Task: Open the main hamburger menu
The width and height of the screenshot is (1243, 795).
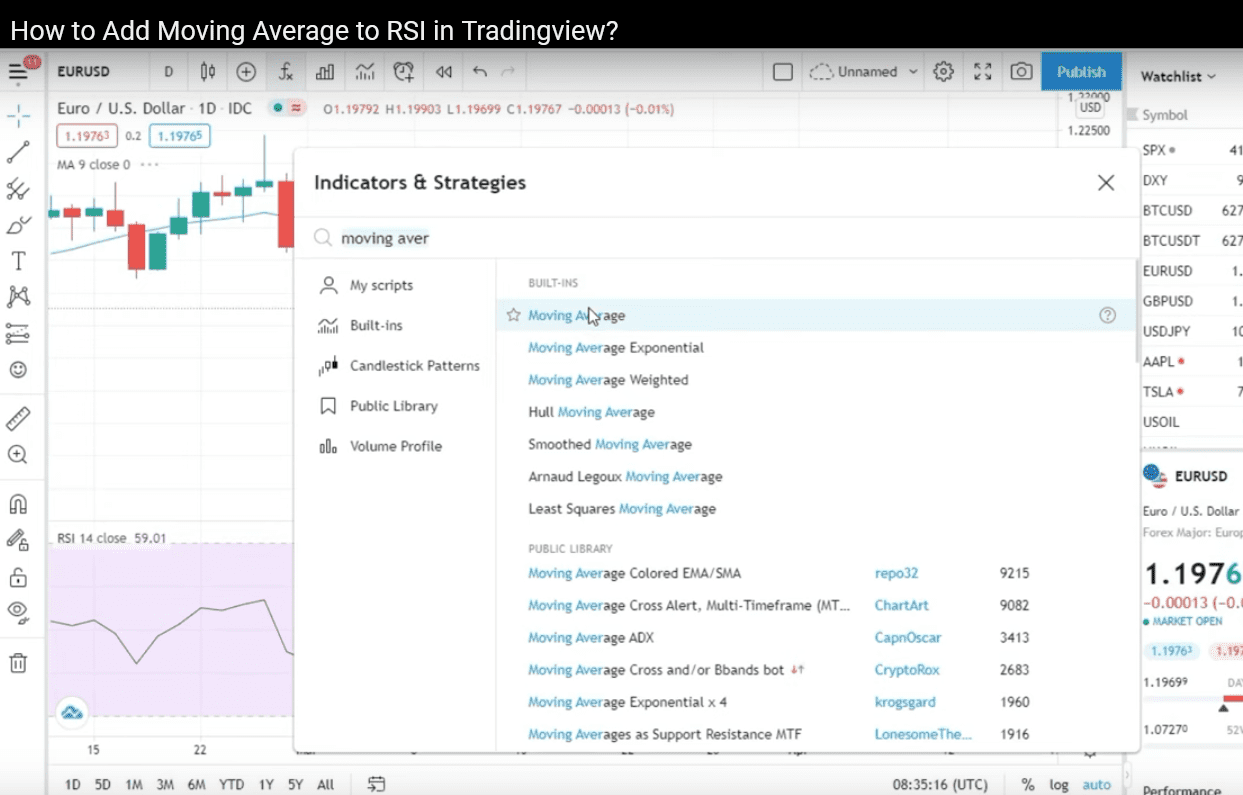Action: pos(18,72)
